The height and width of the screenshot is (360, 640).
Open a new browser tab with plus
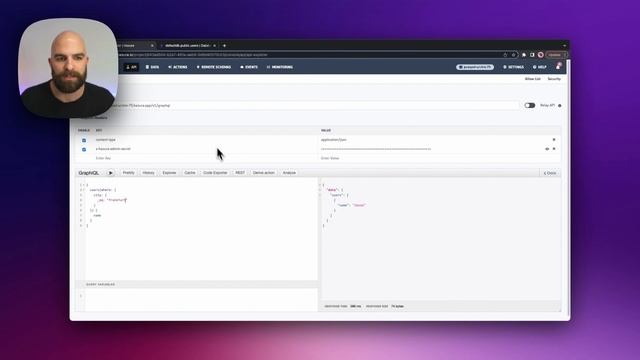(x=224, y=46)
